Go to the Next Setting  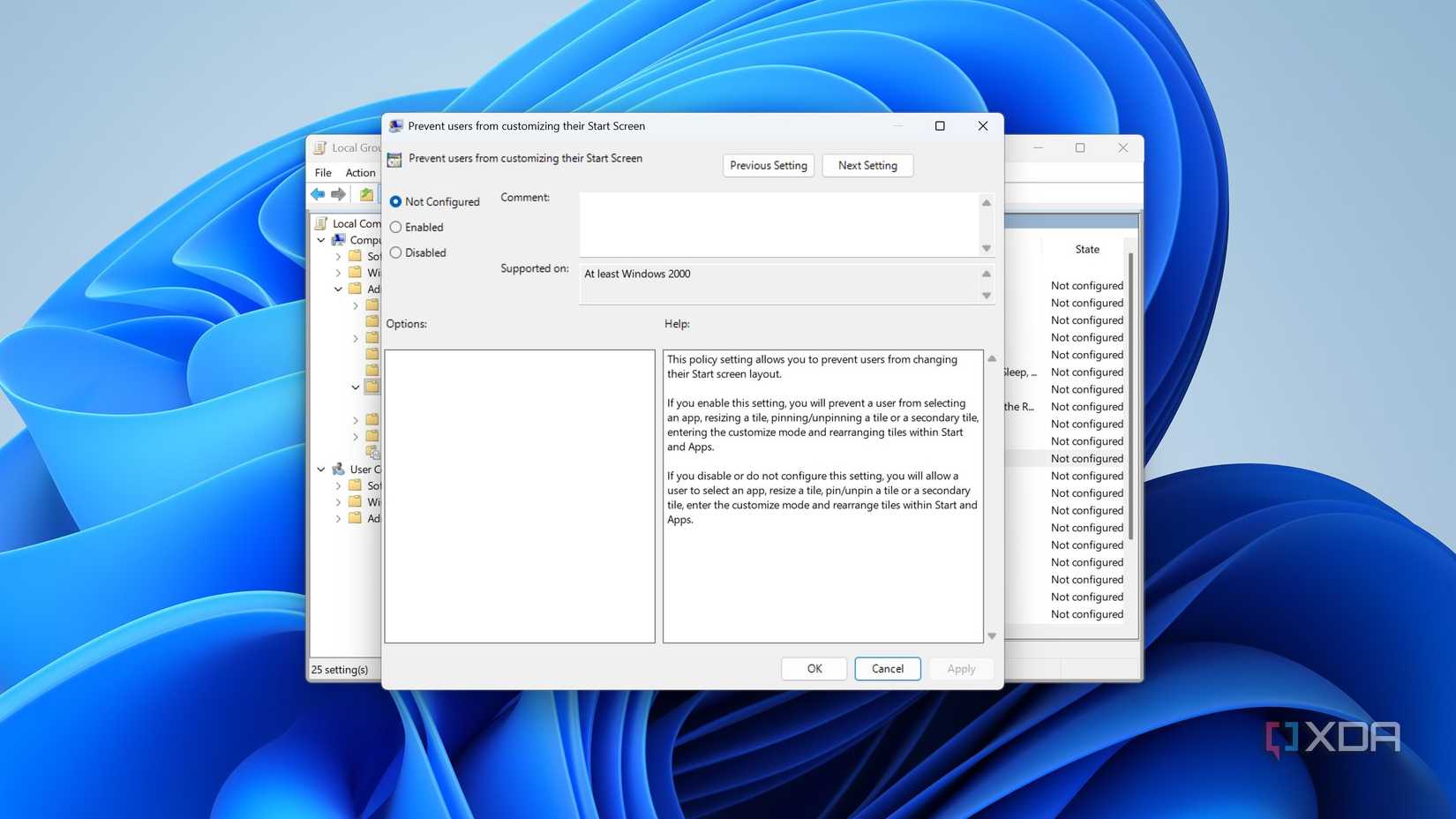867,166
